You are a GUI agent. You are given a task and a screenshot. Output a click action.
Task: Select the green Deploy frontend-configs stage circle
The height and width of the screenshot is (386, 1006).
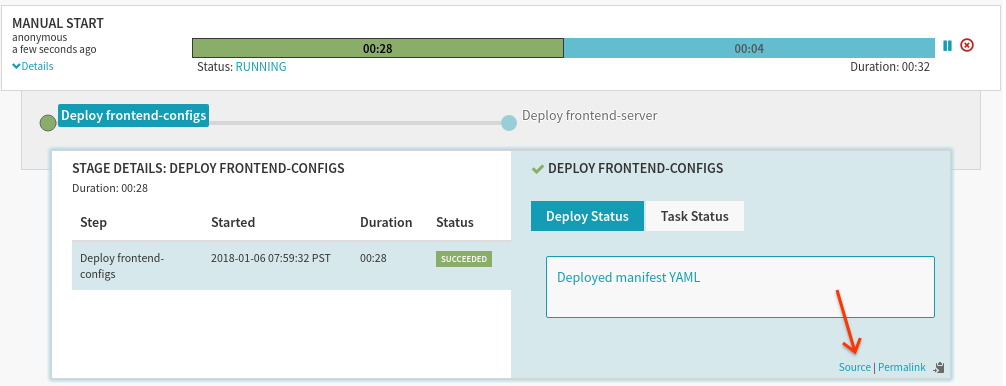point(48,122)
